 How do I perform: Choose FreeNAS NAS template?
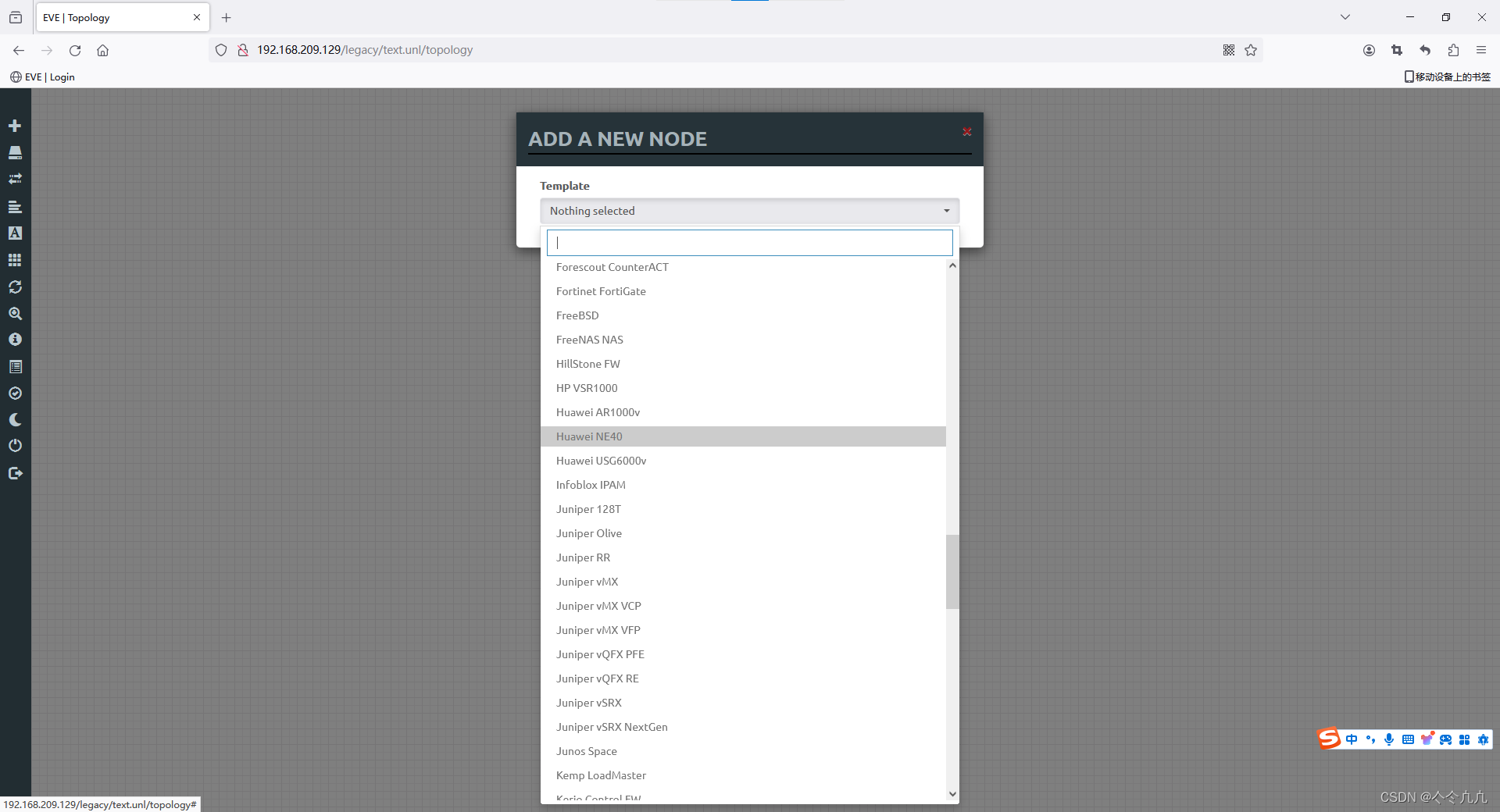click(x=743, y=340)
